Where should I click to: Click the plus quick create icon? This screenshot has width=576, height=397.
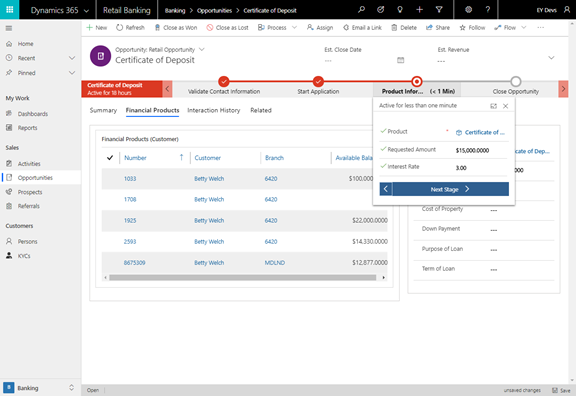(420, 10)
